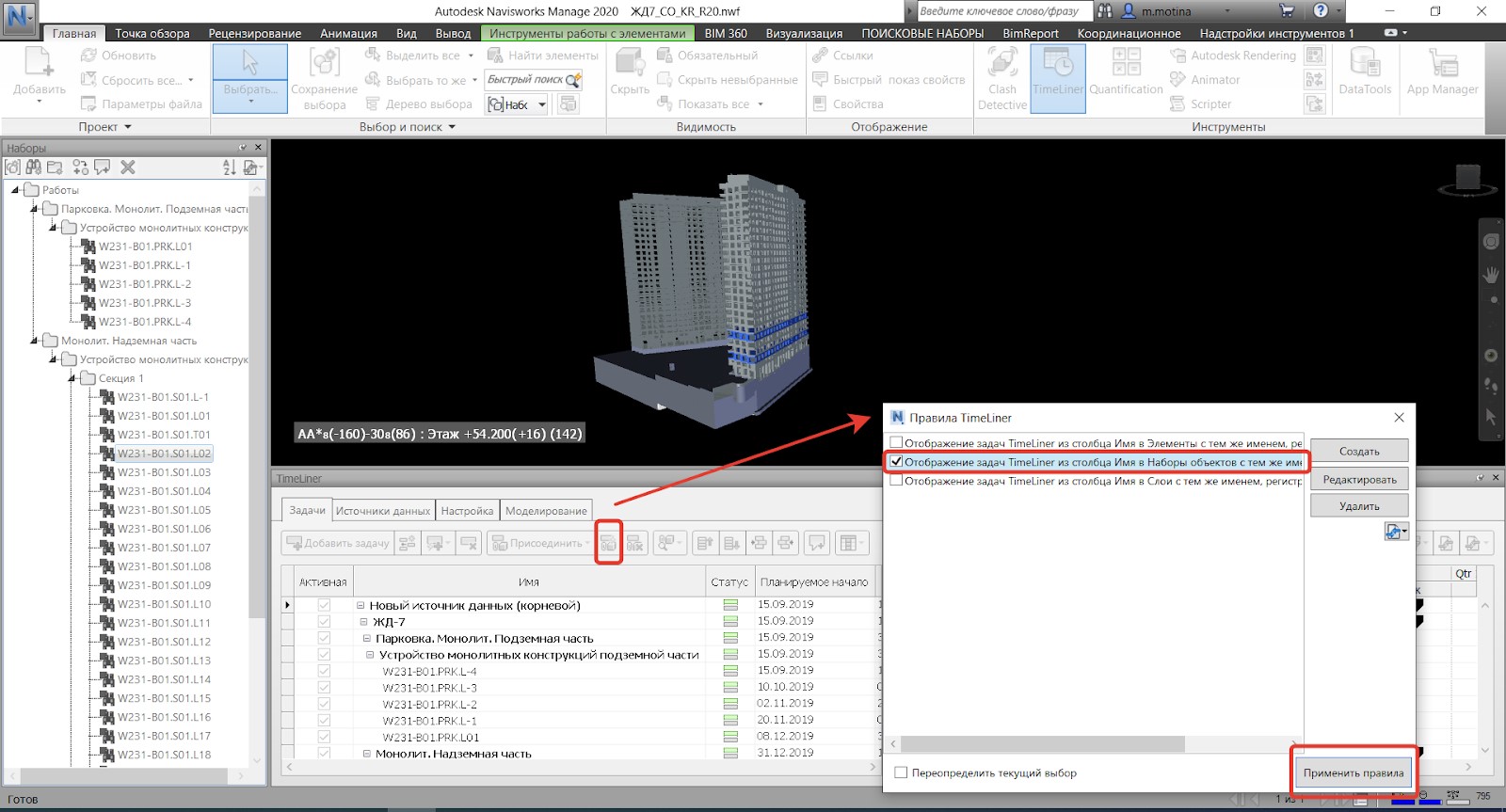The height and width of the screenshot is (812, 1506).
Task: Click Добавить задачу button
Action: tap(337, 543)
